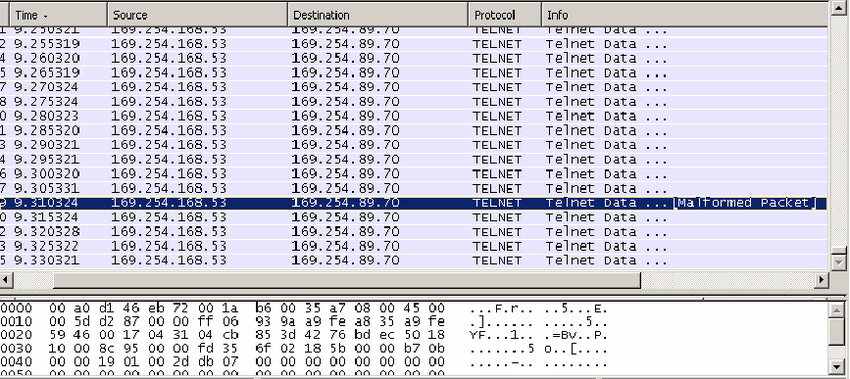Click hex offset 0030 in the bytes pane
This screenshot has height=379, width=850.
point(16,348)
